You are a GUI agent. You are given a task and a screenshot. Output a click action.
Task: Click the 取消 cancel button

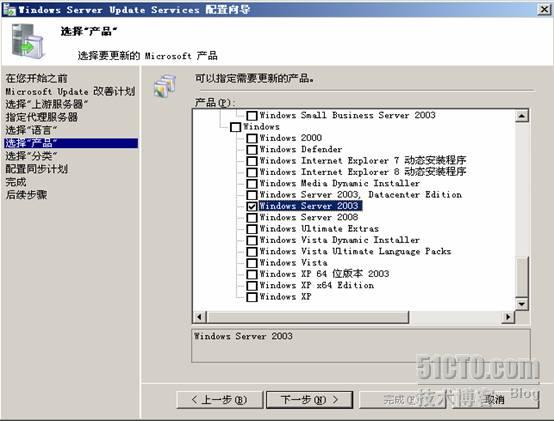tap(495, 400)
